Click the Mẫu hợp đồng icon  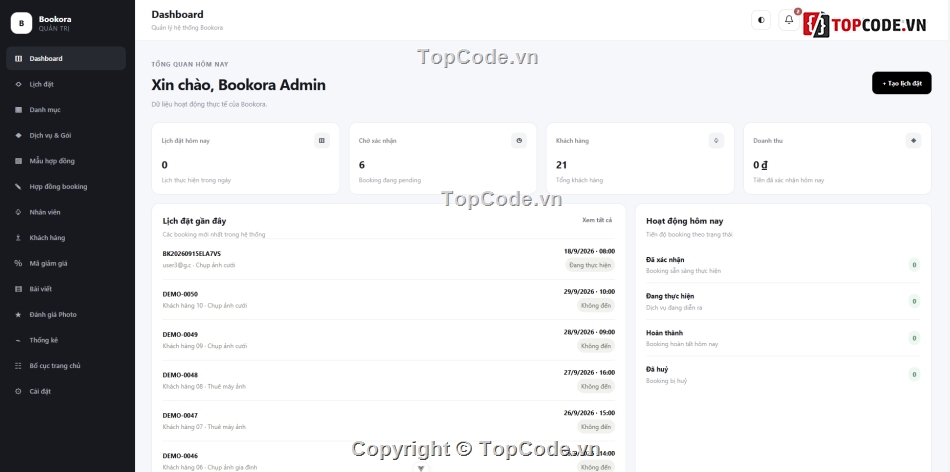18,161
